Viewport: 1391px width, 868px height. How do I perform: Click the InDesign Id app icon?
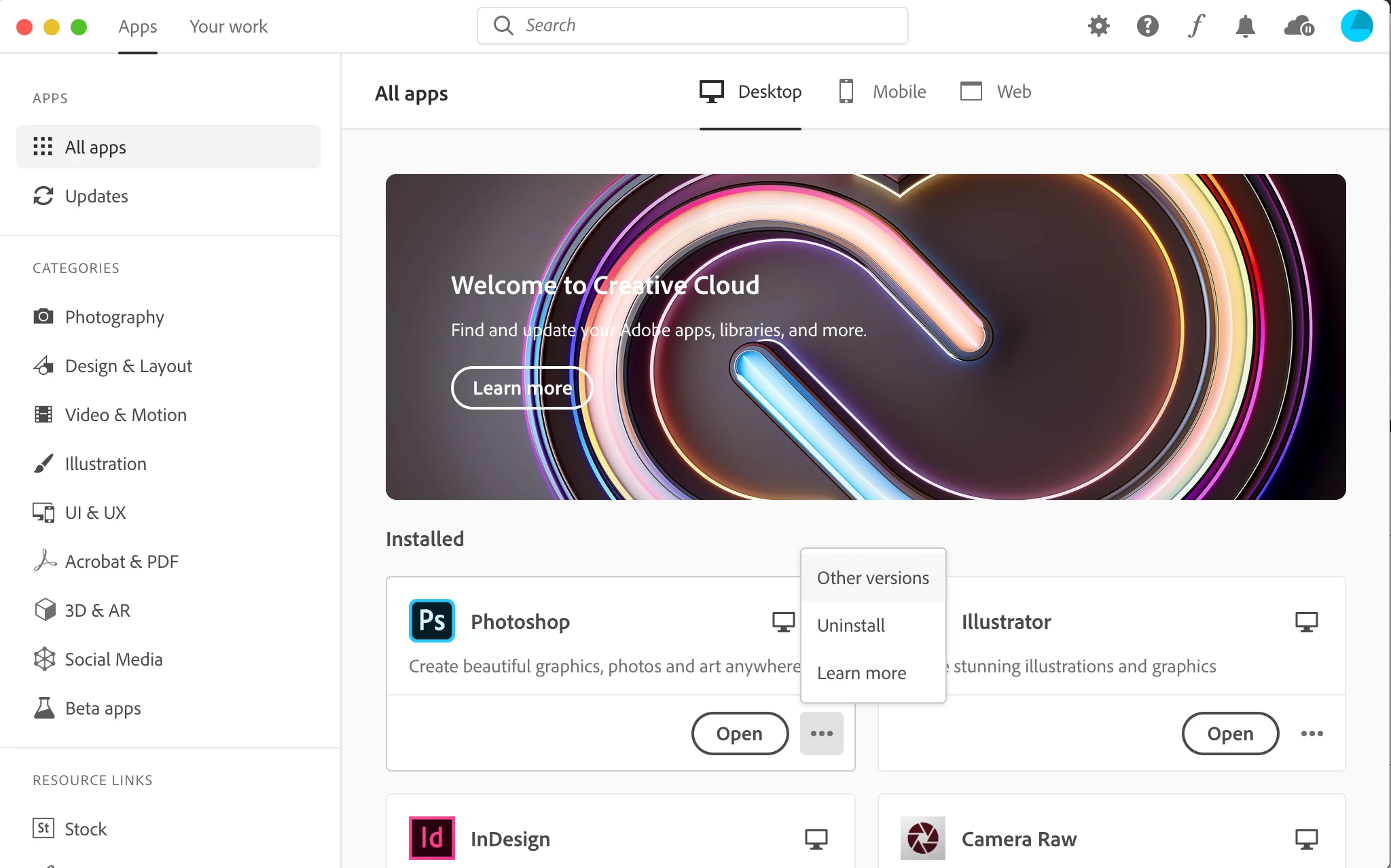point(432,838)
